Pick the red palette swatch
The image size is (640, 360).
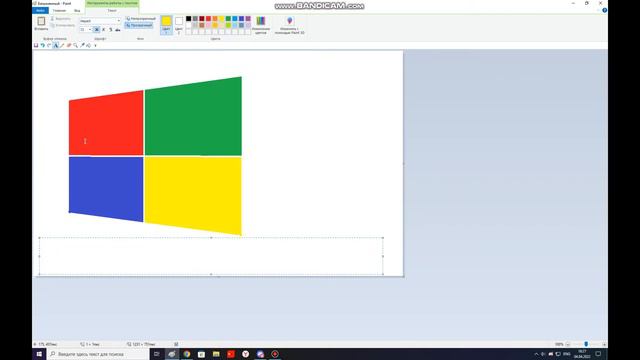(208, 19)
